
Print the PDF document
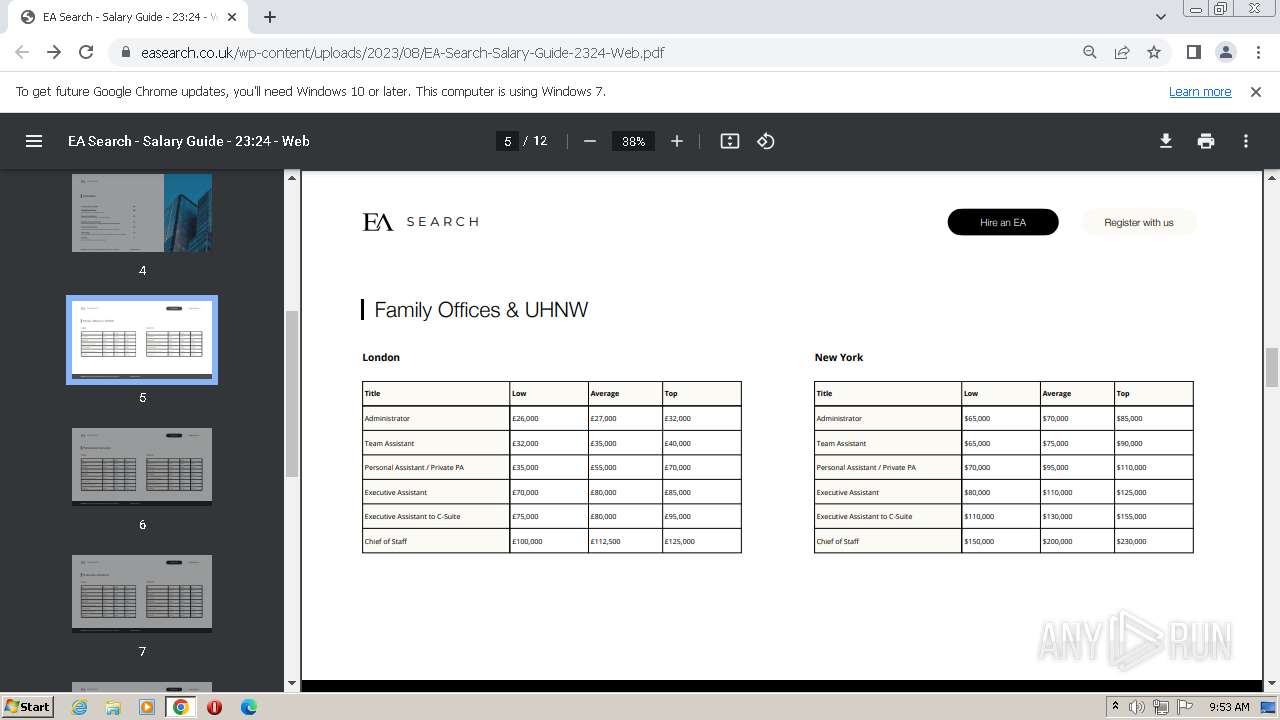click(x=1206, y=141)
